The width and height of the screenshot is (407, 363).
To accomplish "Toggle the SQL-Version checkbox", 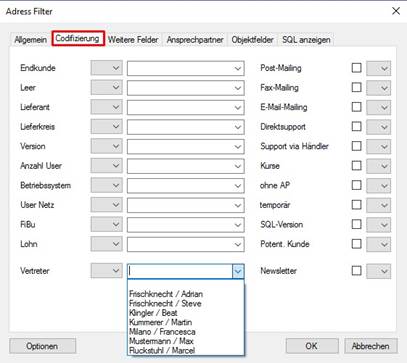I will pyautogui.click(x=356, y=224).
